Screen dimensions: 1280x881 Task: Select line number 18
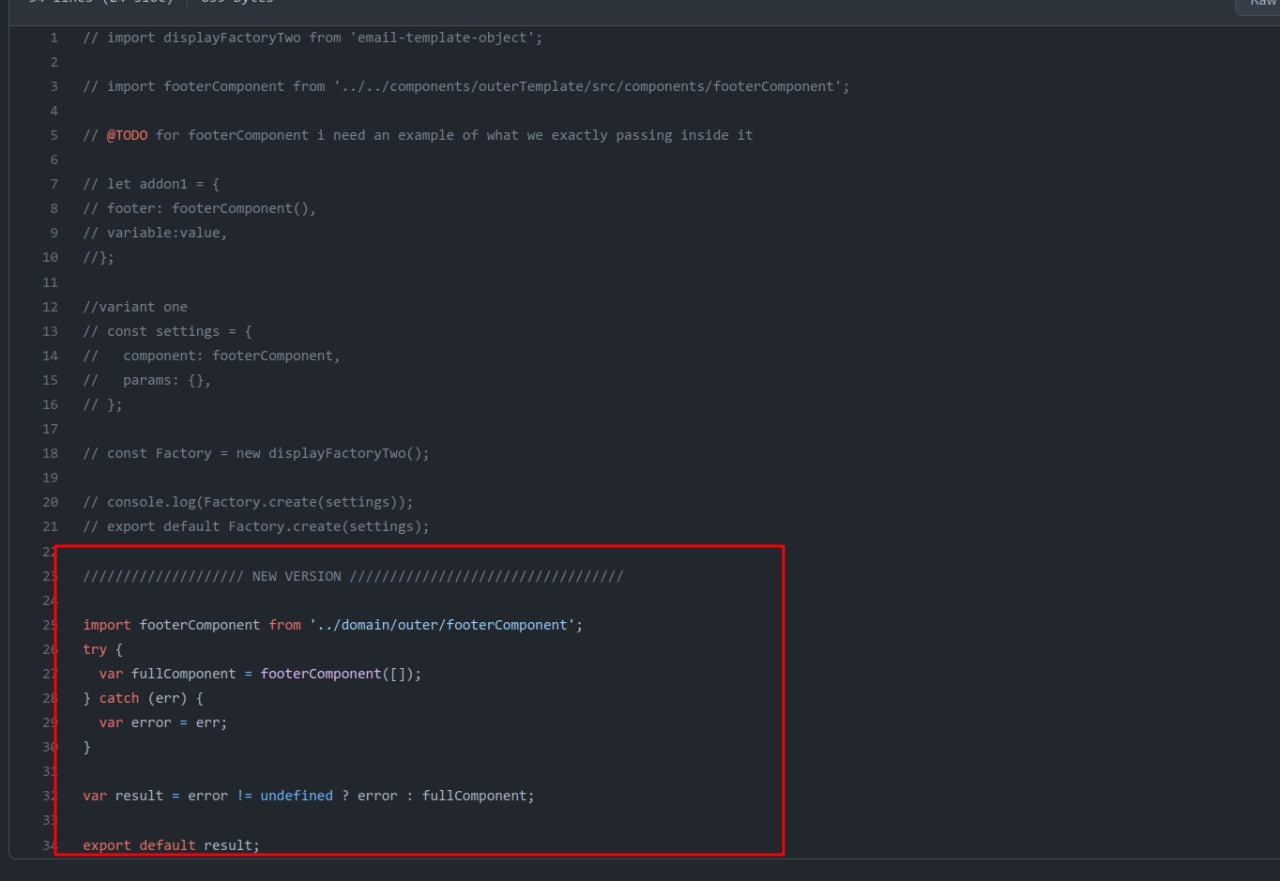pyautogui.click(x=49, y=452)
